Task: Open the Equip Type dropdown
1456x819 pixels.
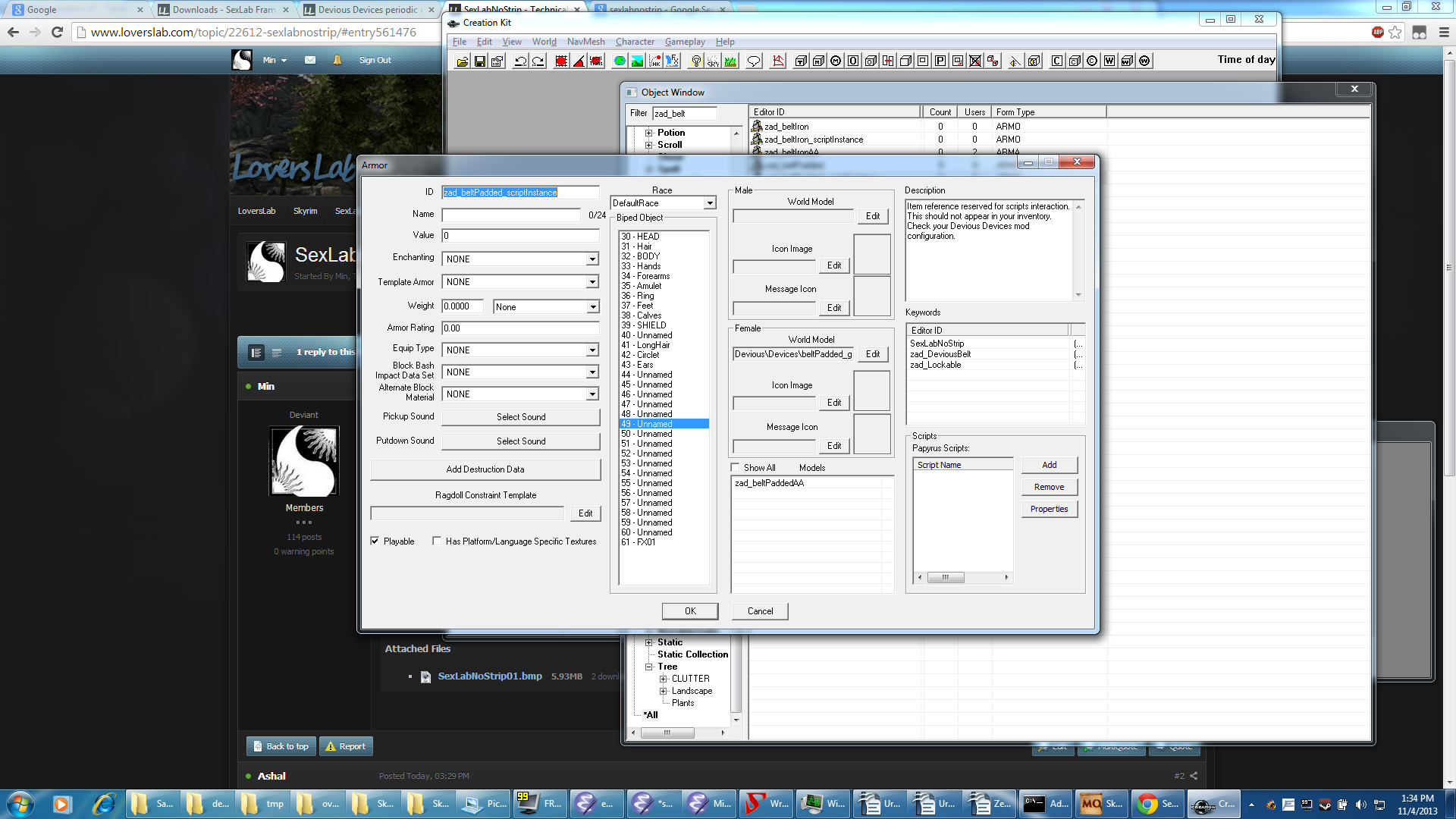Action: coord(592,350)
